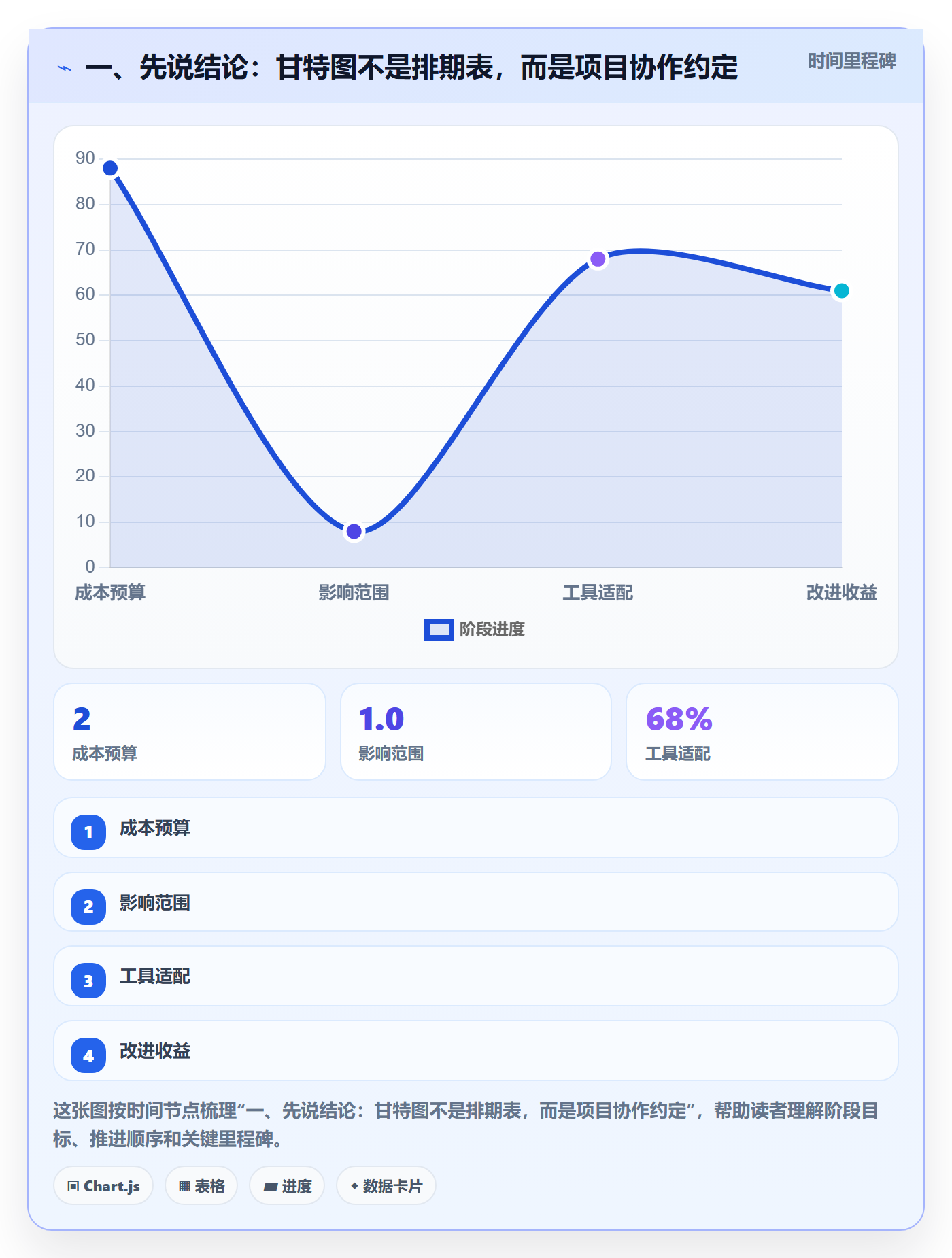Click the 影响范围 data point at chart minimum

click(x=354, y=531)
